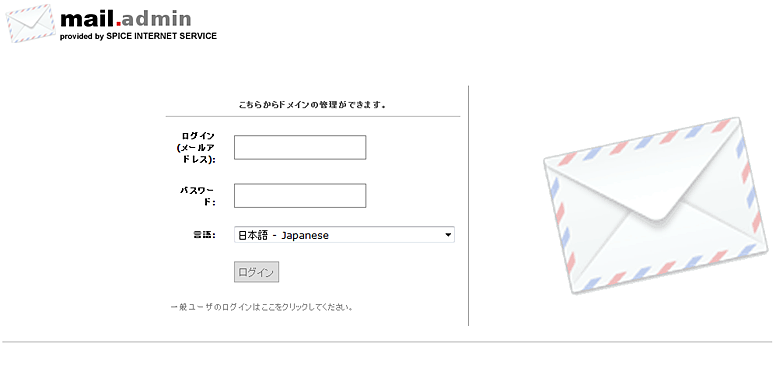Focus the ログイン mail address input field

coord(300,147)
